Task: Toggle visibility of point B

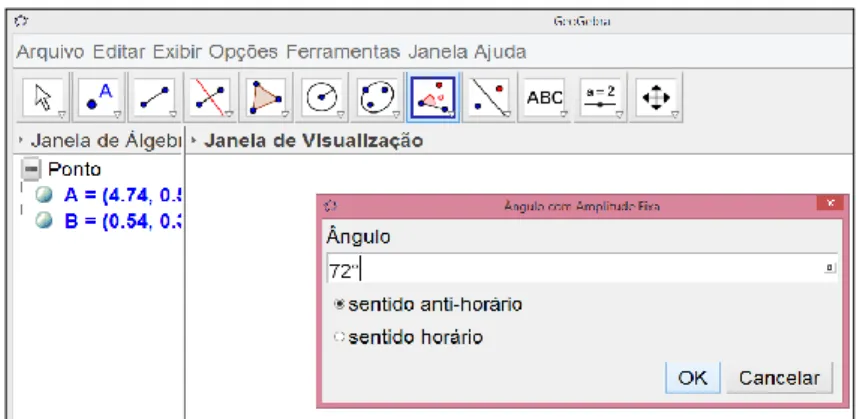Action: 43,220
